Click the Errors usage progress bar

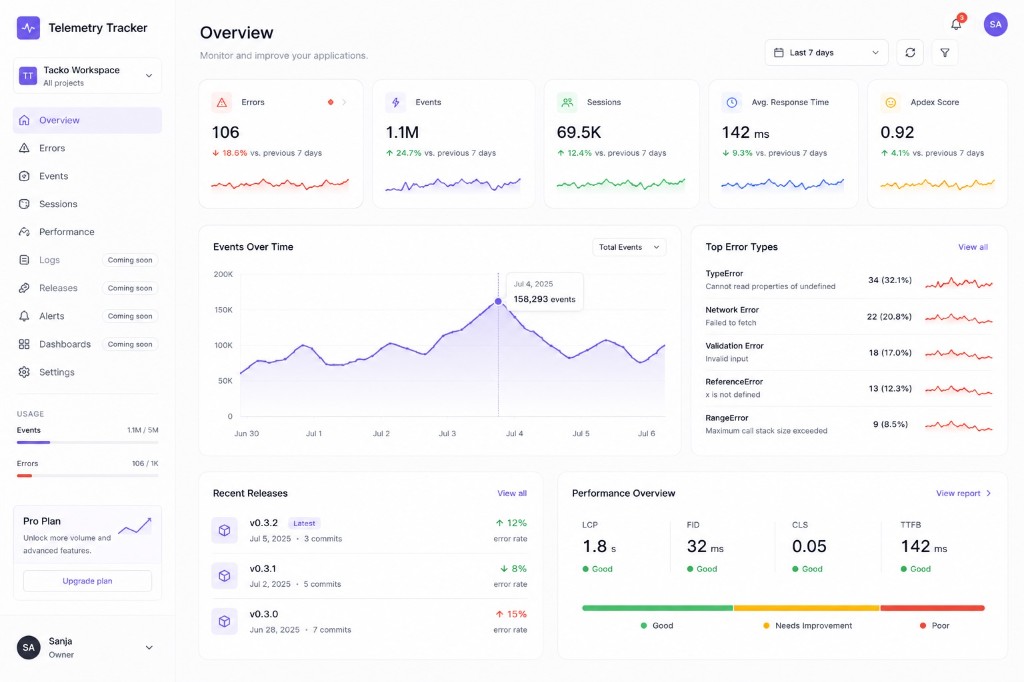(x=88, y=476)
